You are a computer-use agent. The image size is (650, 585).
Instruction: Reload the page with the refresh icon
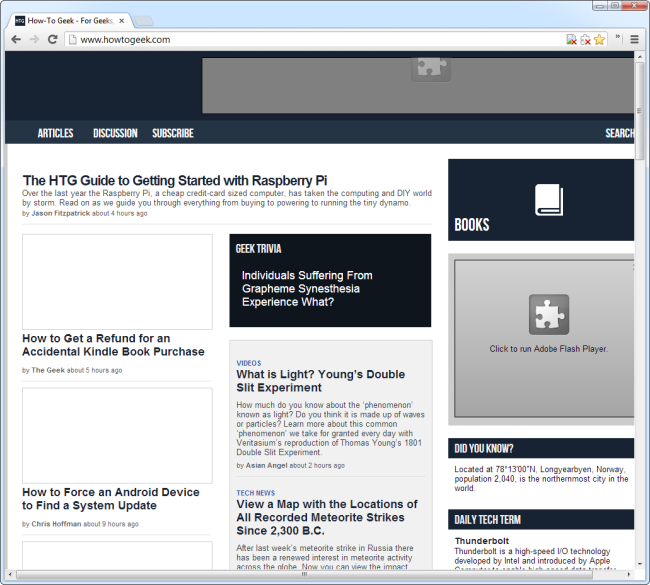[x=52, y=39]
